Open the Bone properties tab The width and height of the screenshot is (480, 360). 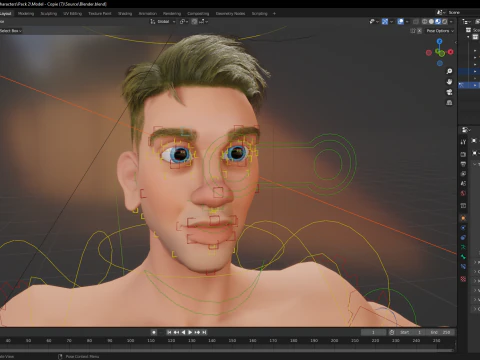pyautogui.click(x=463, y=257)
